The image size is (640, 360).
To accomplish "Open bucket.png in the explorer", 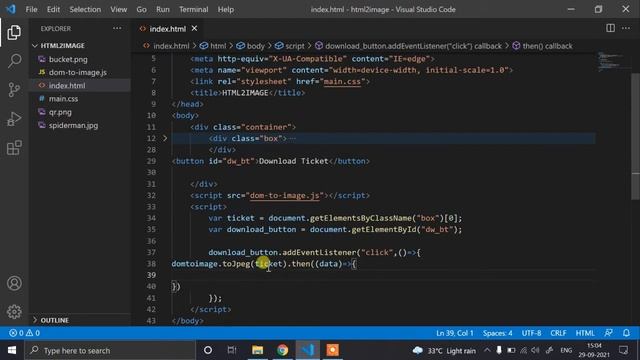I will [68, 59].
